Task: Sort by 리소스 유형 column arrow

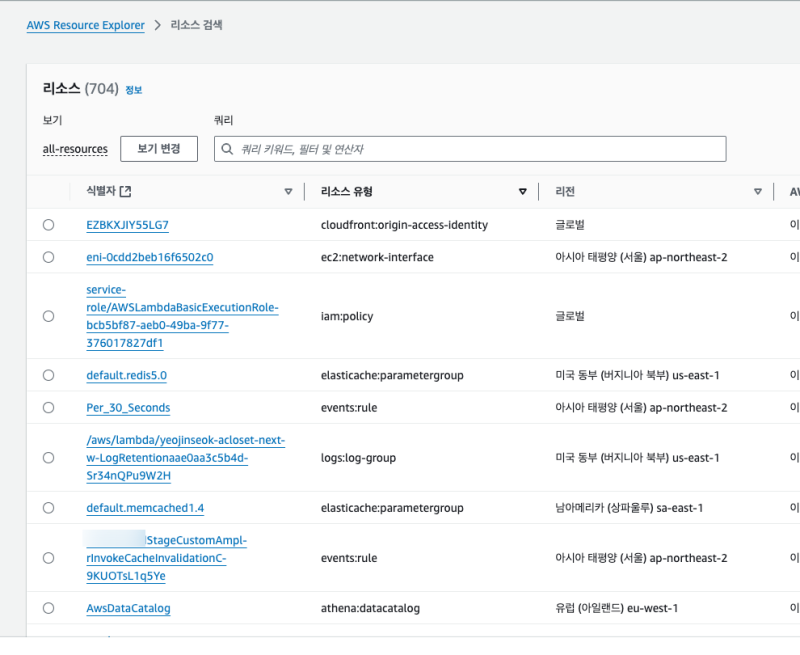Action: [522, 192]
